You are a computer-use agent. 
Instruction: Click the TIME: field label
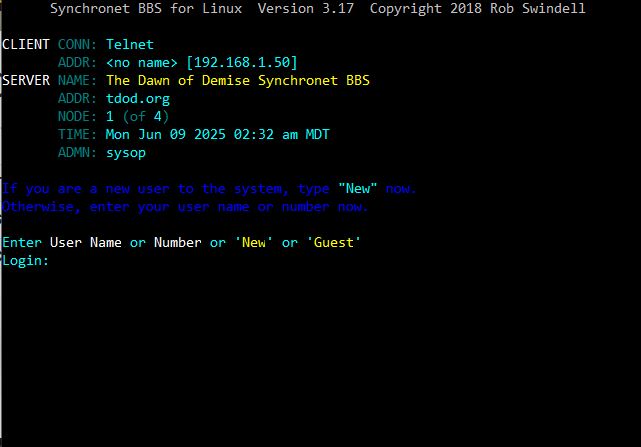click(x=77, y=134)
